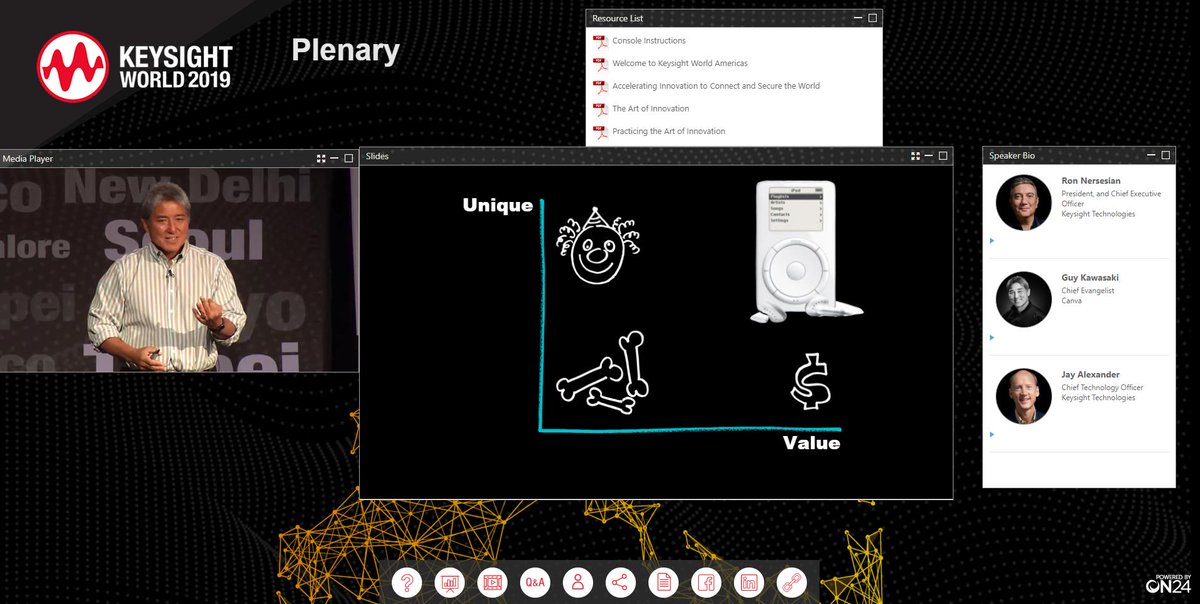Open the Help widget with the question mark icon
The width and height of the screenshot is (1200, 604).
[x=408, y=582]
